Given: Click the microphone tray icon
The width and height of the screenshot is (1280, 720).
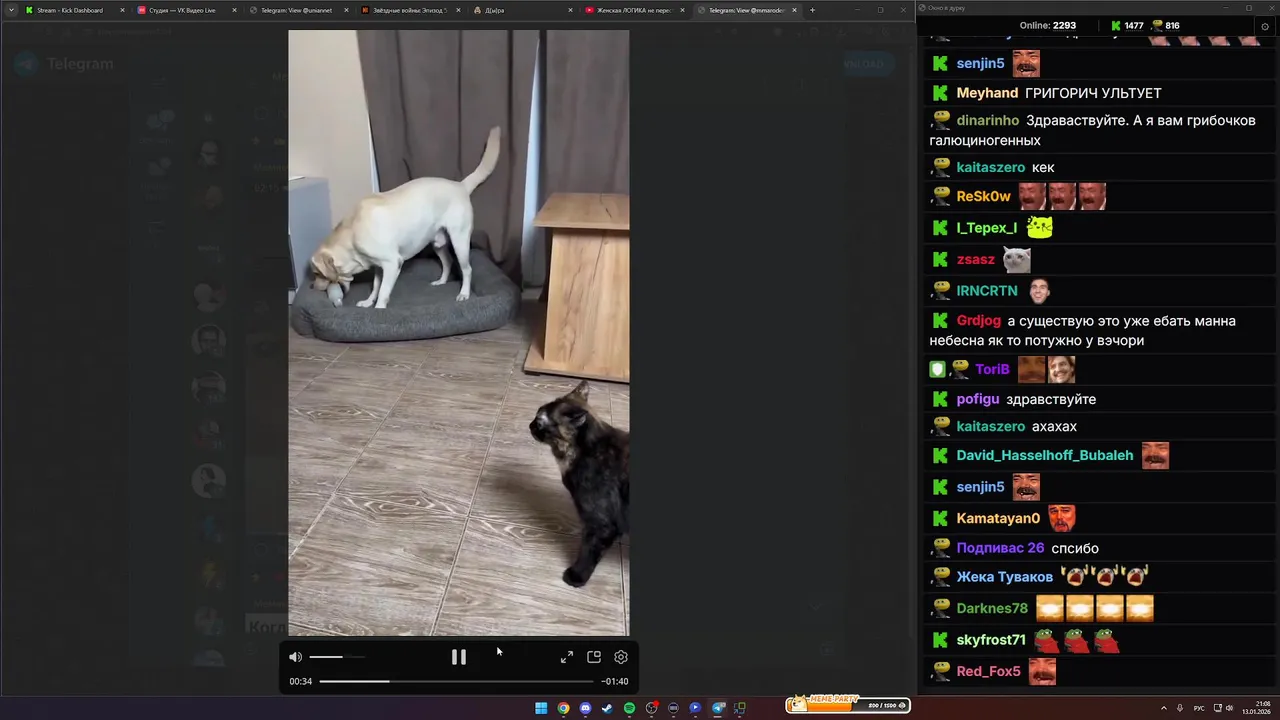Looking at the screenshot, I should point(1181,708).
